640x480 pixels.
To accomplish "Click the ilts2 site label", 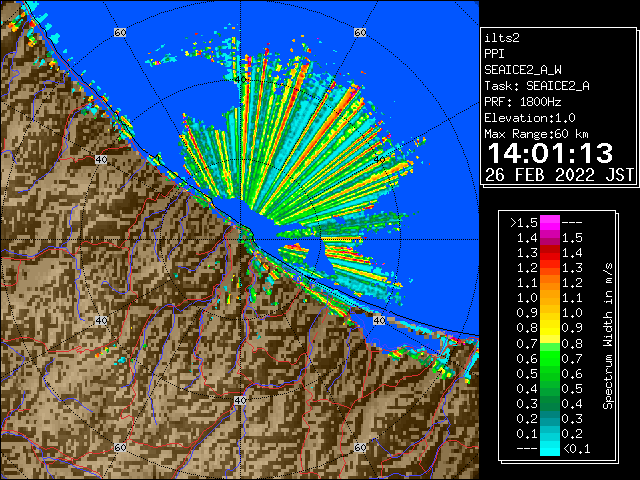I will [x=502, y=38].
